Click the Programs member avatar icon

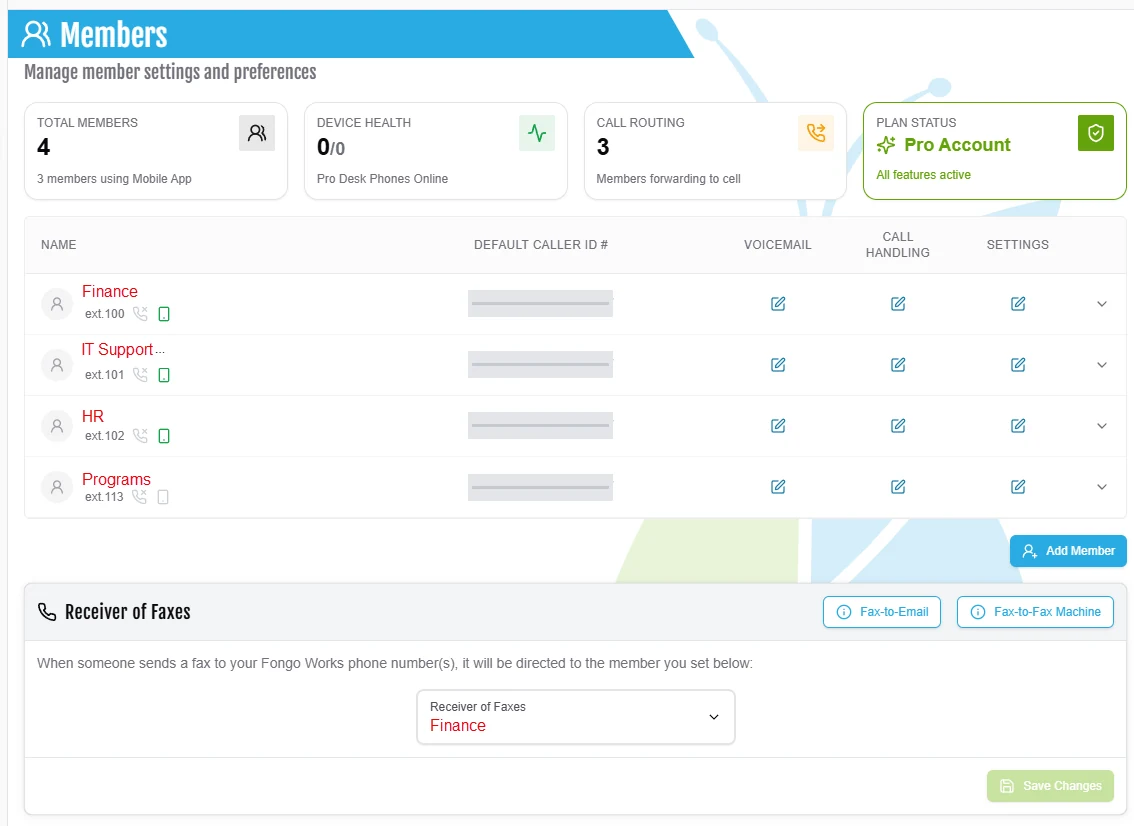(x=57, y=487)
